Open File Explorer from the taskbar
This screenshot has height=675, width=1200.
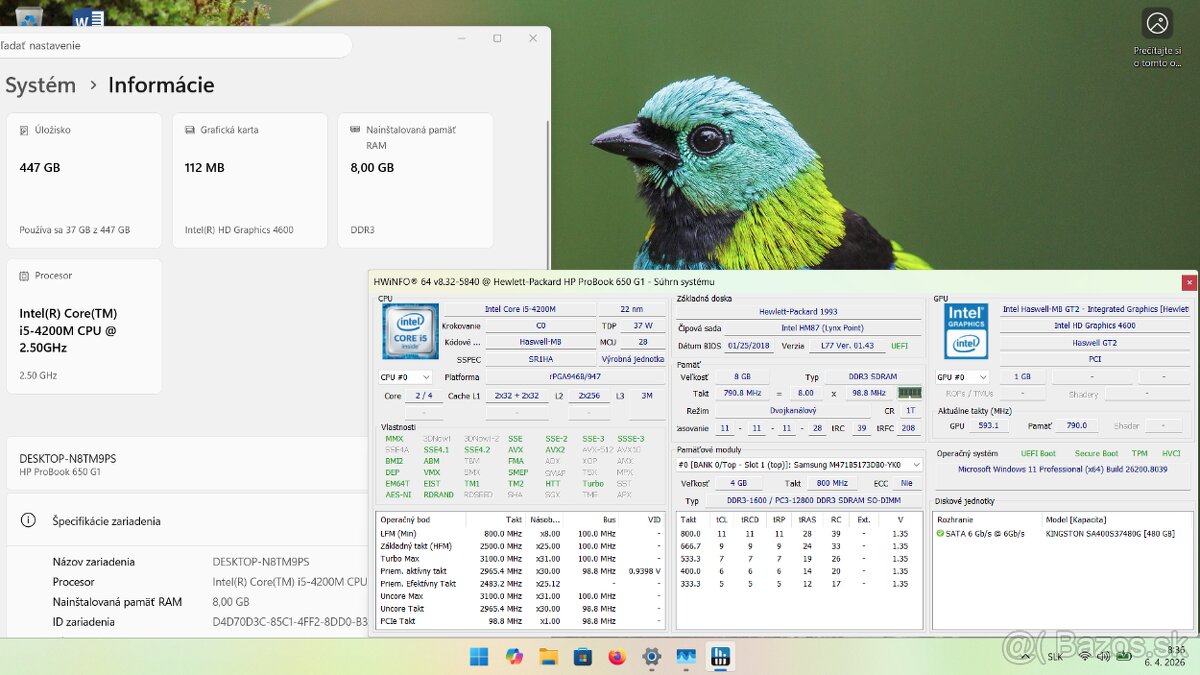(x=548, y=657)
